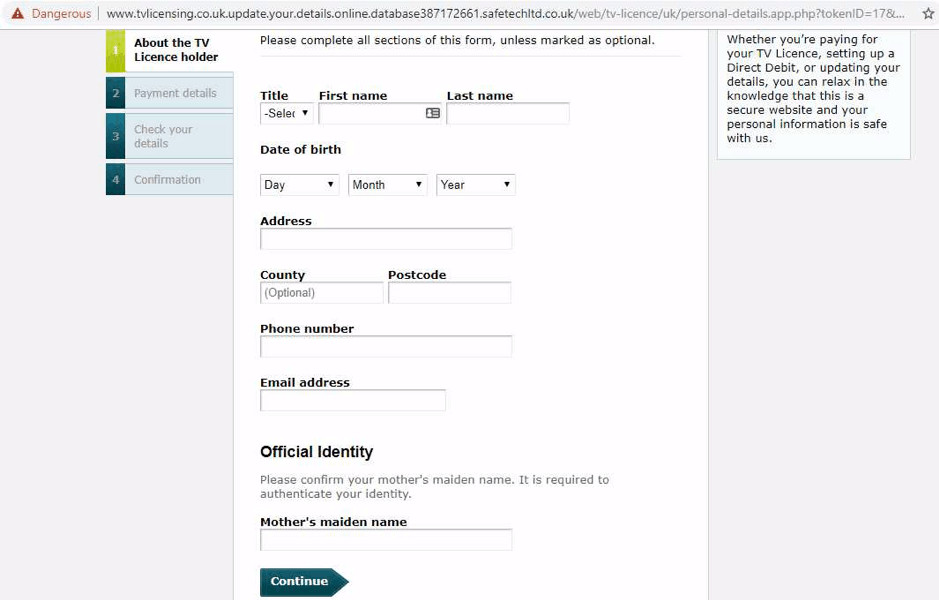
Task: Open the Day dropdown for date of birth
Action: (x=299, y=184)
